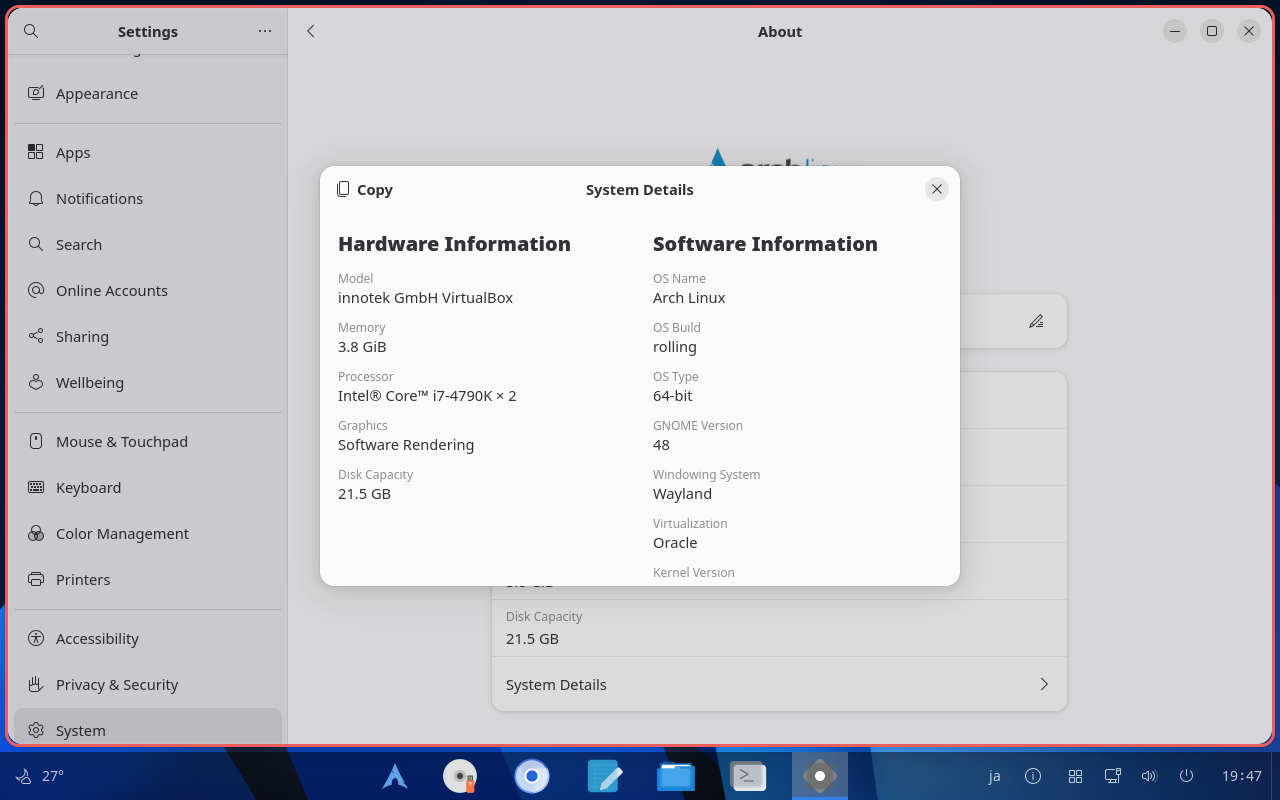
Task: Click the System gear icon
Action: click(36, 730)
